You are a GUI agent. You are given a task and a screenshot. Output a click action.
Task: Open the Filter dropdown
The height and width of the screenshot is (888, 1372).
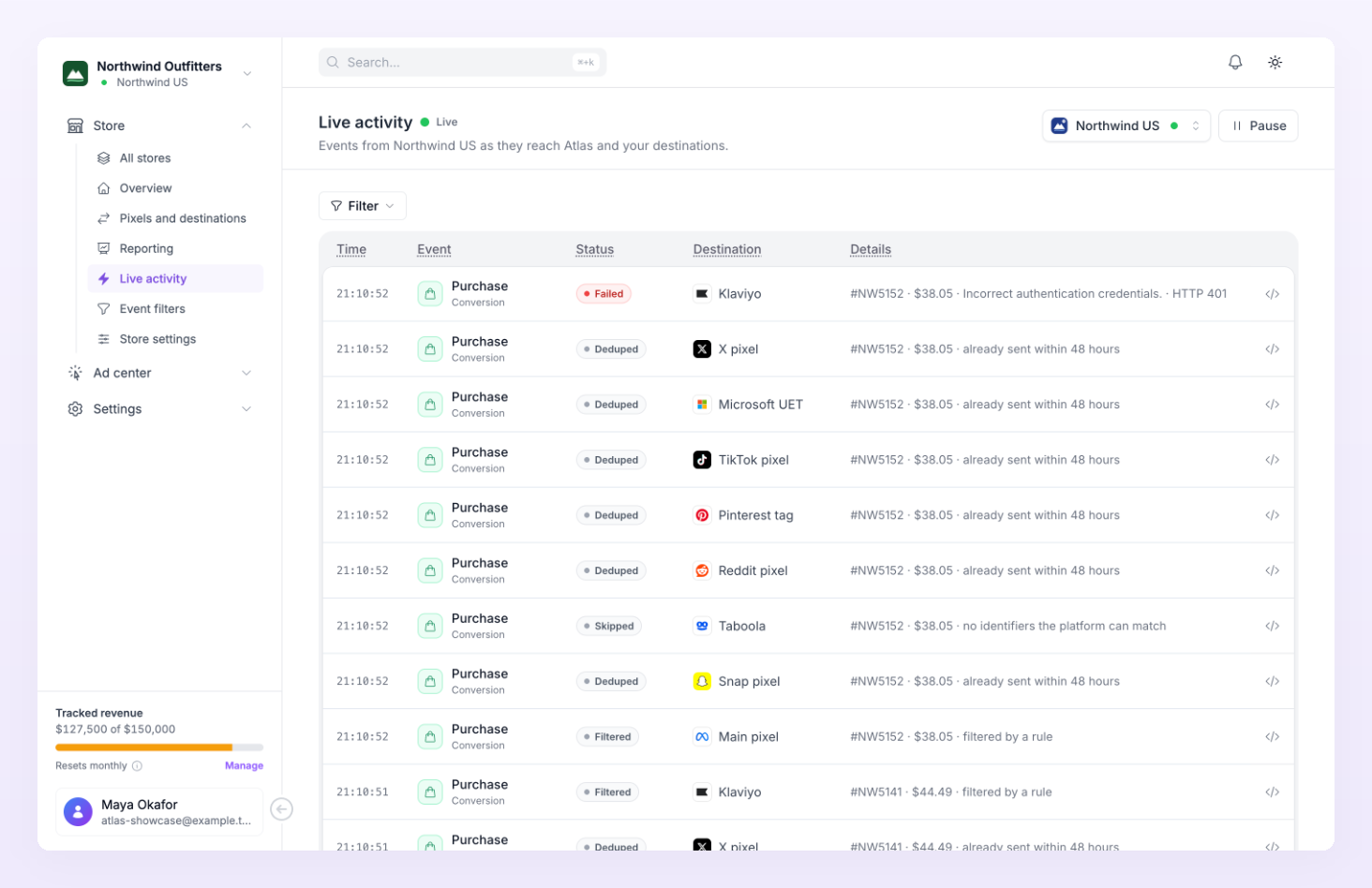362,206
